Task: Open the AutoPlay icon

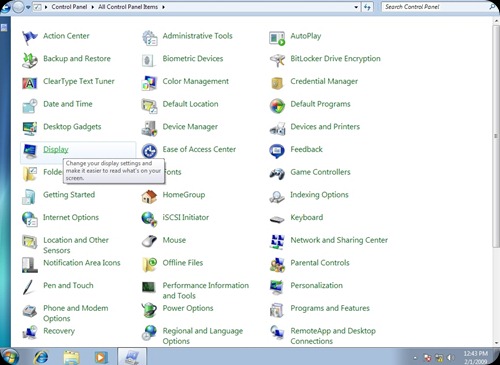Action: point(277,38)
